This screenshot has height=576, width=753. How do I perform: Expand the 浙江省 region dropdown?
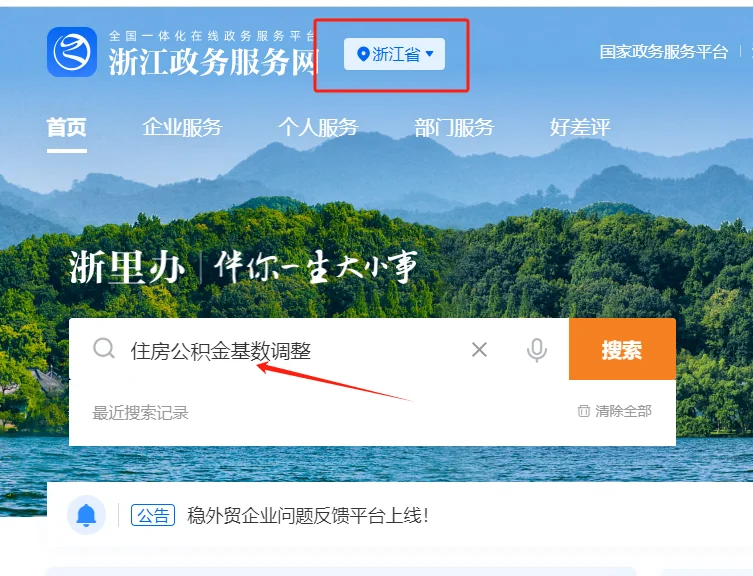click(x=394, y=54)
